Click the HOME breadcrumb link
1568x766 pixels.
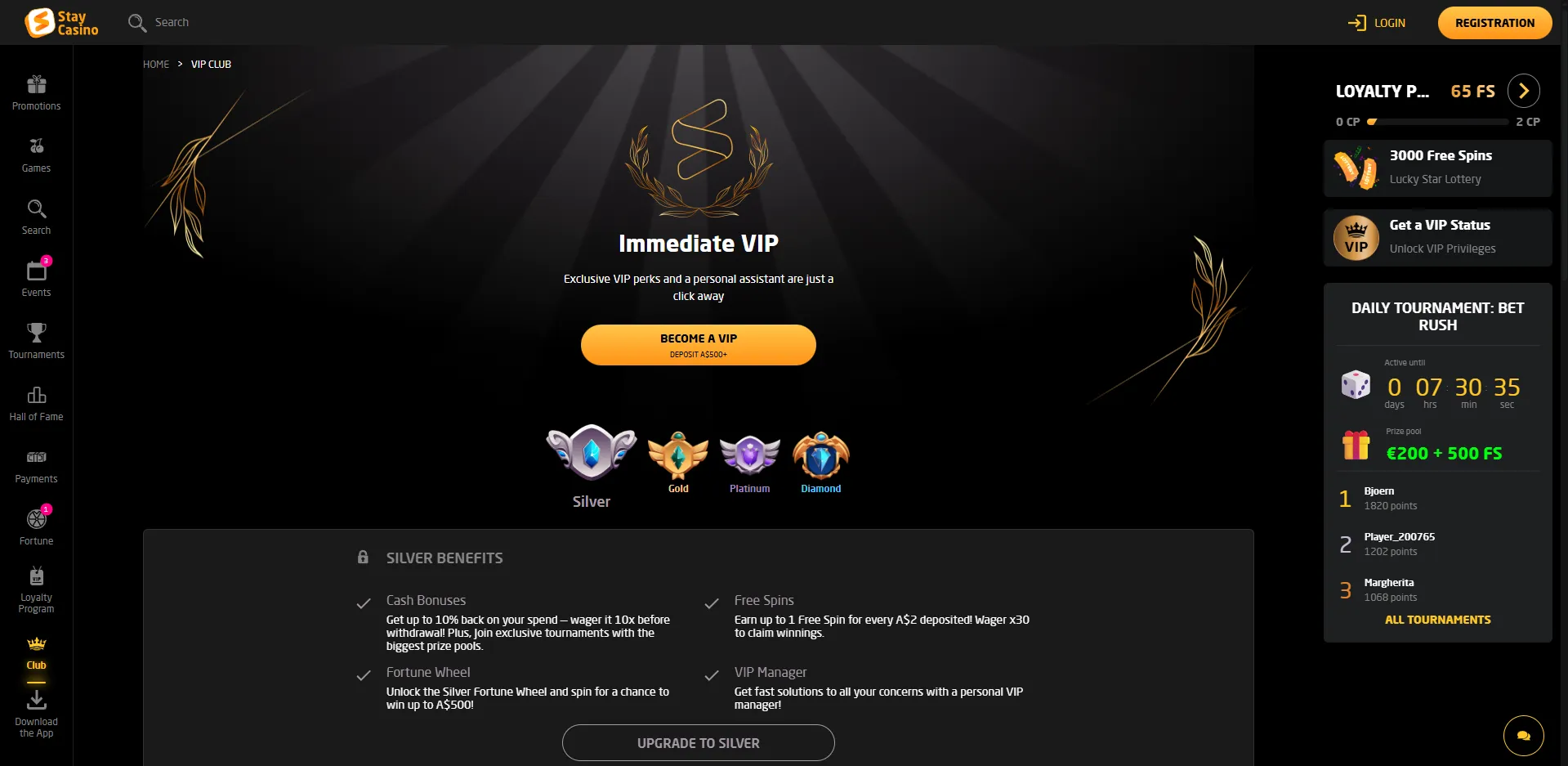(156, 64)
